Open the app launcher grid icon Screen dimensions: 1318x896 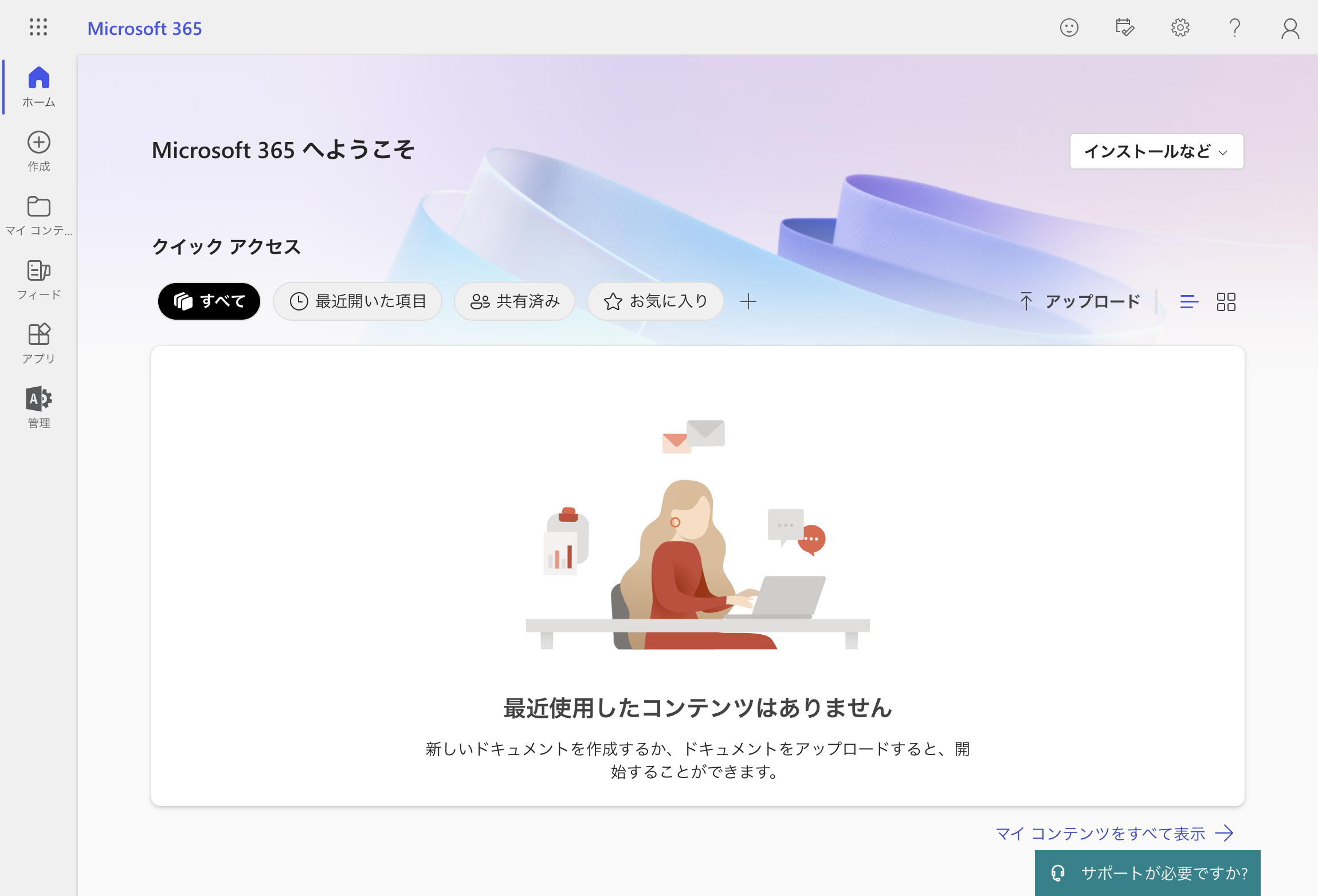point(38,27)
